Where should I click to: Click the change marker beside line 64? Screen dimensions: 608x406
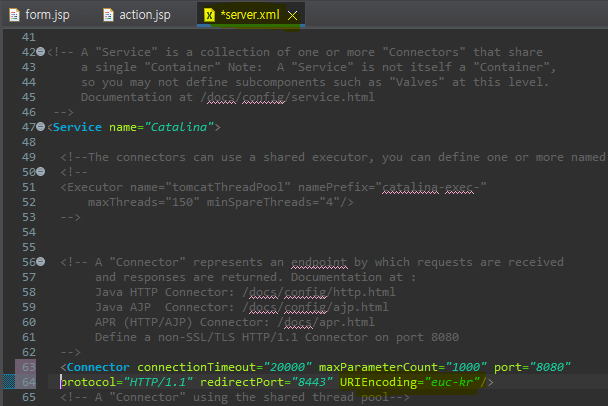[9, 382]
